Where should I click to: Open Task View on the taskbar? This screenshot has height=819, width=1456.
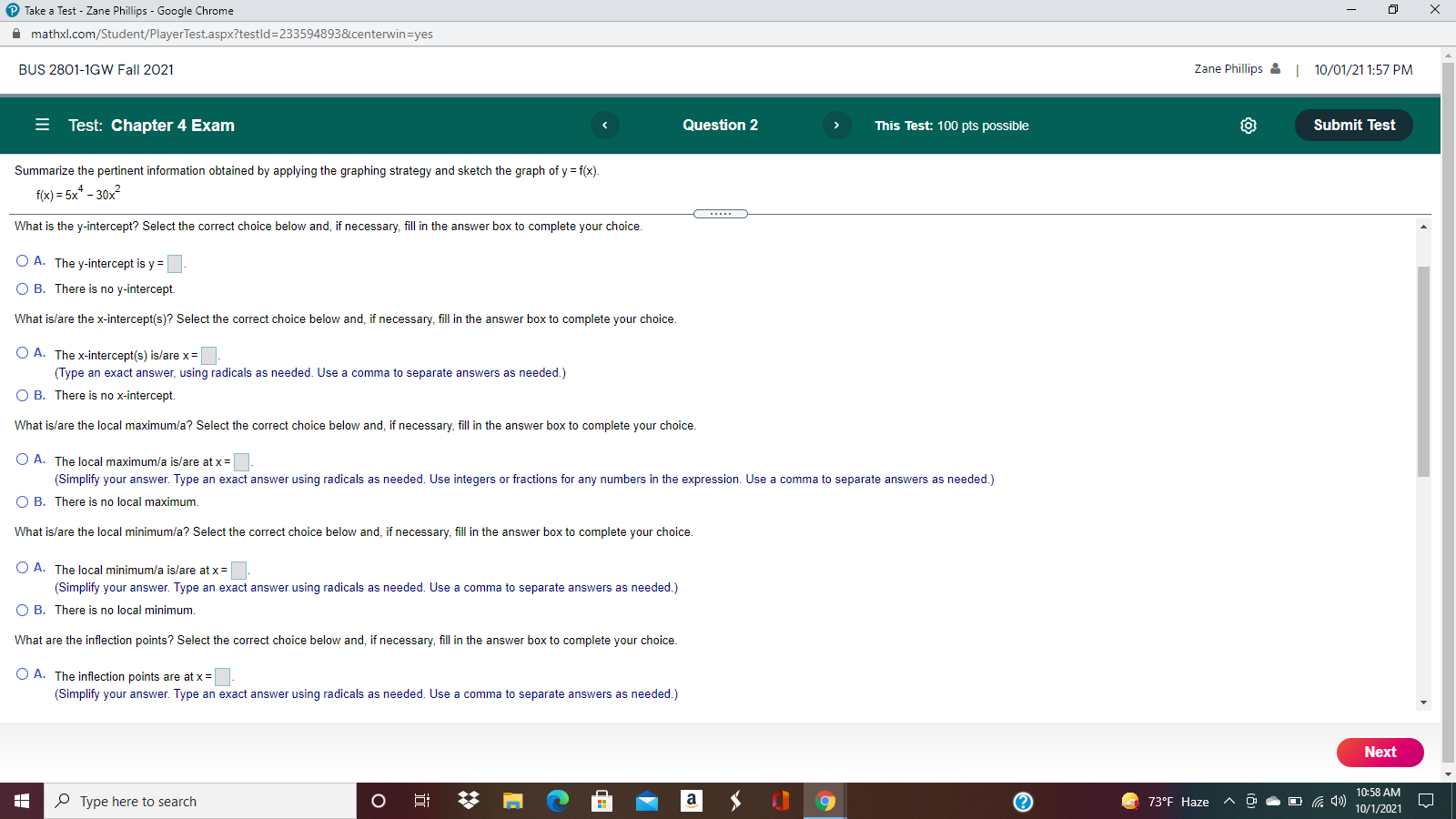(422, 801)
